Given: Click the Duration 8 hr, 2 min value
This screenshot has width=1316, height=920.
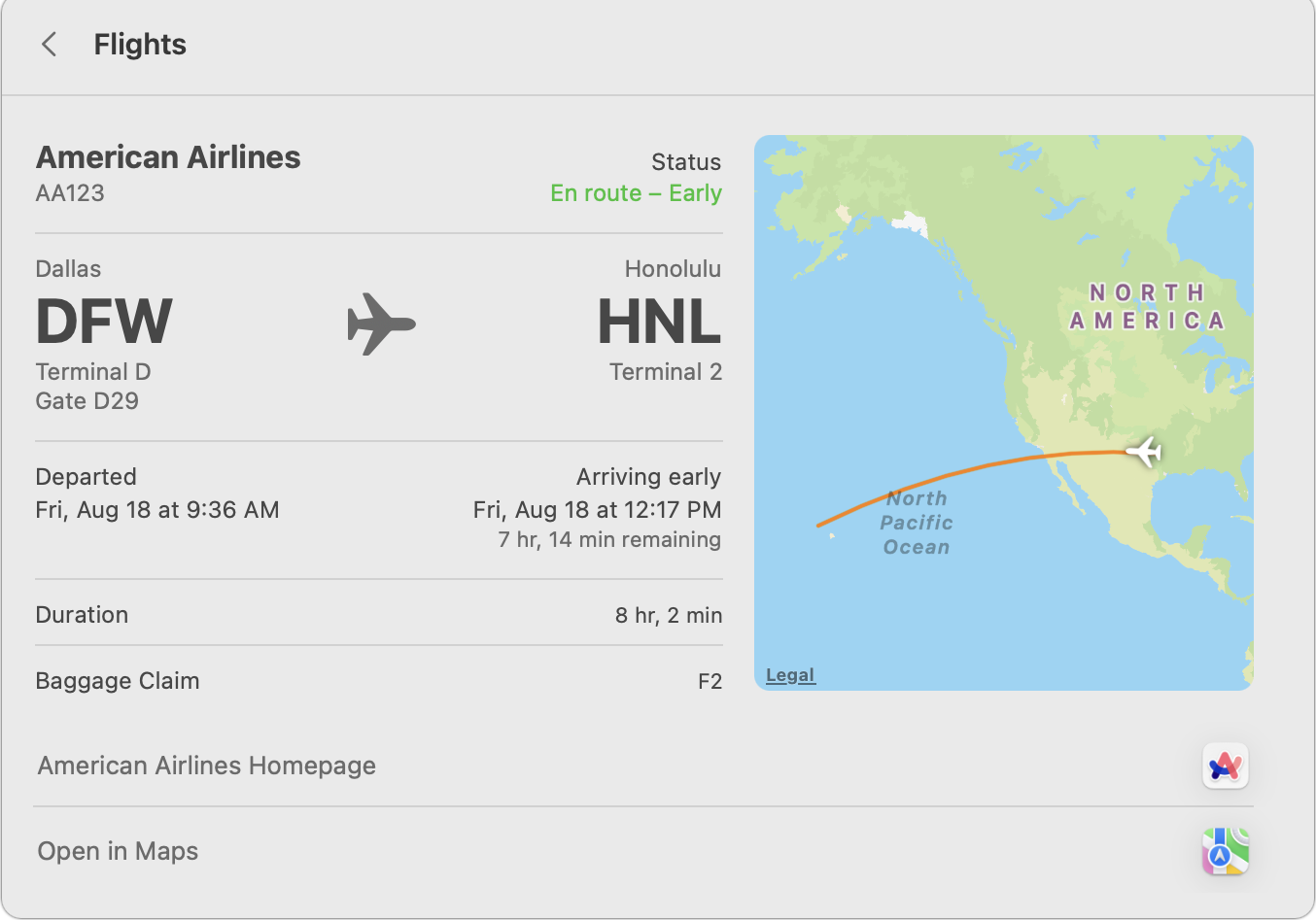Looking at the screenshot, I should 669,615.
